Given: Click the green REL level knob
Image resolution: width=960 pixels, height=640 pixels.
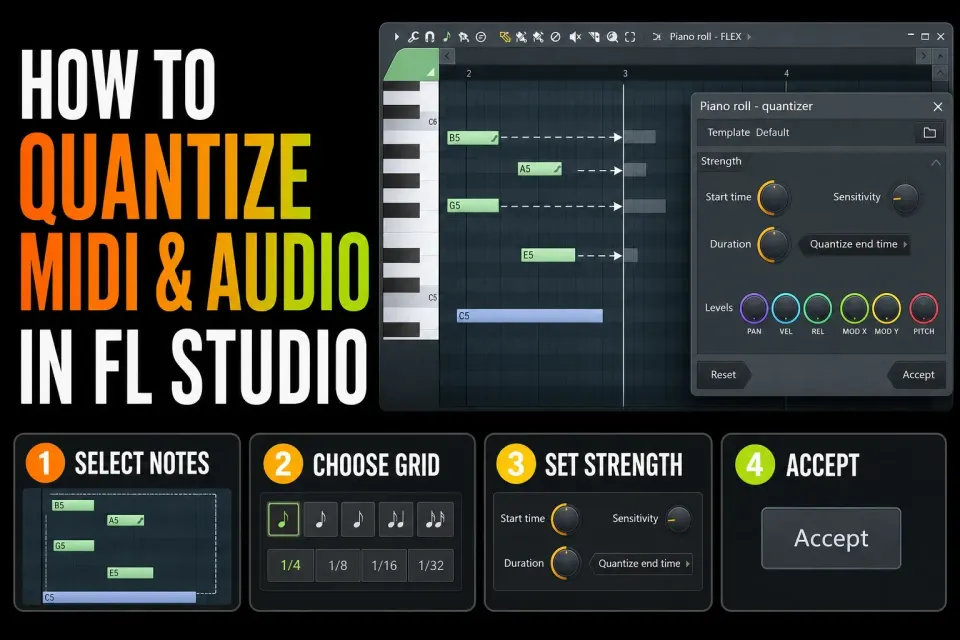Looking at the screenshot, I should pyautogui.click(x=817, y=308).
